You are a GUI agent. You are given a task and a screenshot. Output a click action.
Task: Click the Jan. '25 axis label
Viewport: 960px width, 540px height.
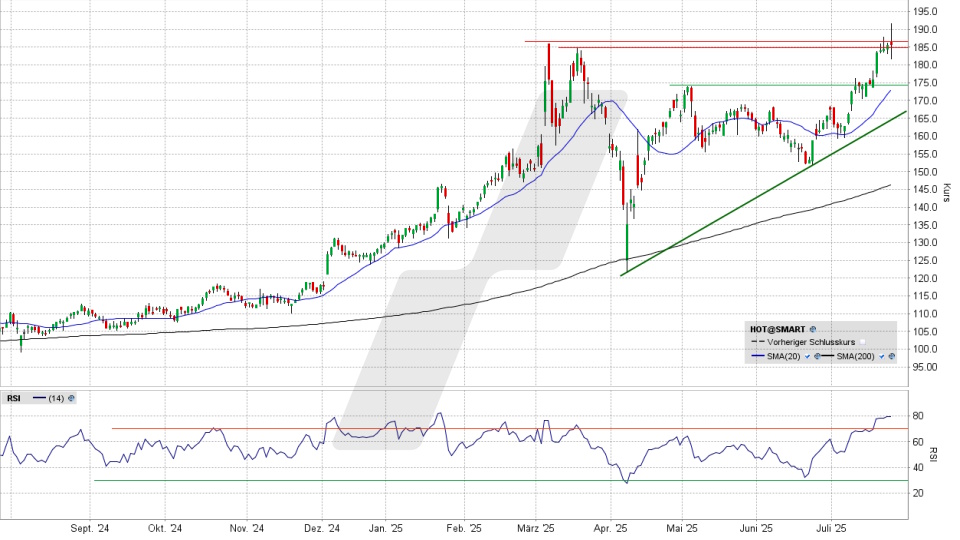coord(386,529)
